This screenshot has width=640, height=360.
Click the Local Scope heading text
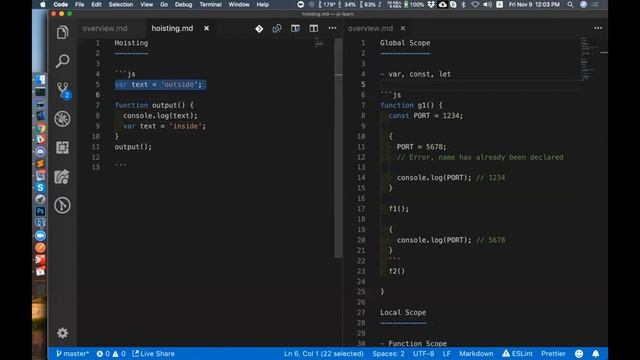[403, 312]
